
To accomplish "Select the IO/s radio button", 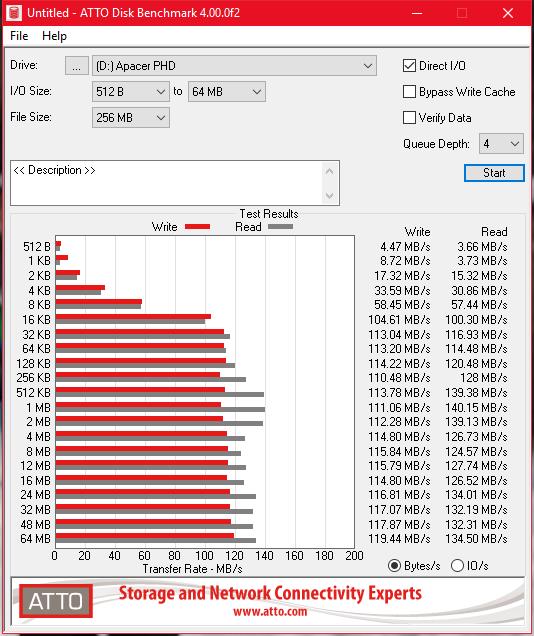I will (457, 565).
